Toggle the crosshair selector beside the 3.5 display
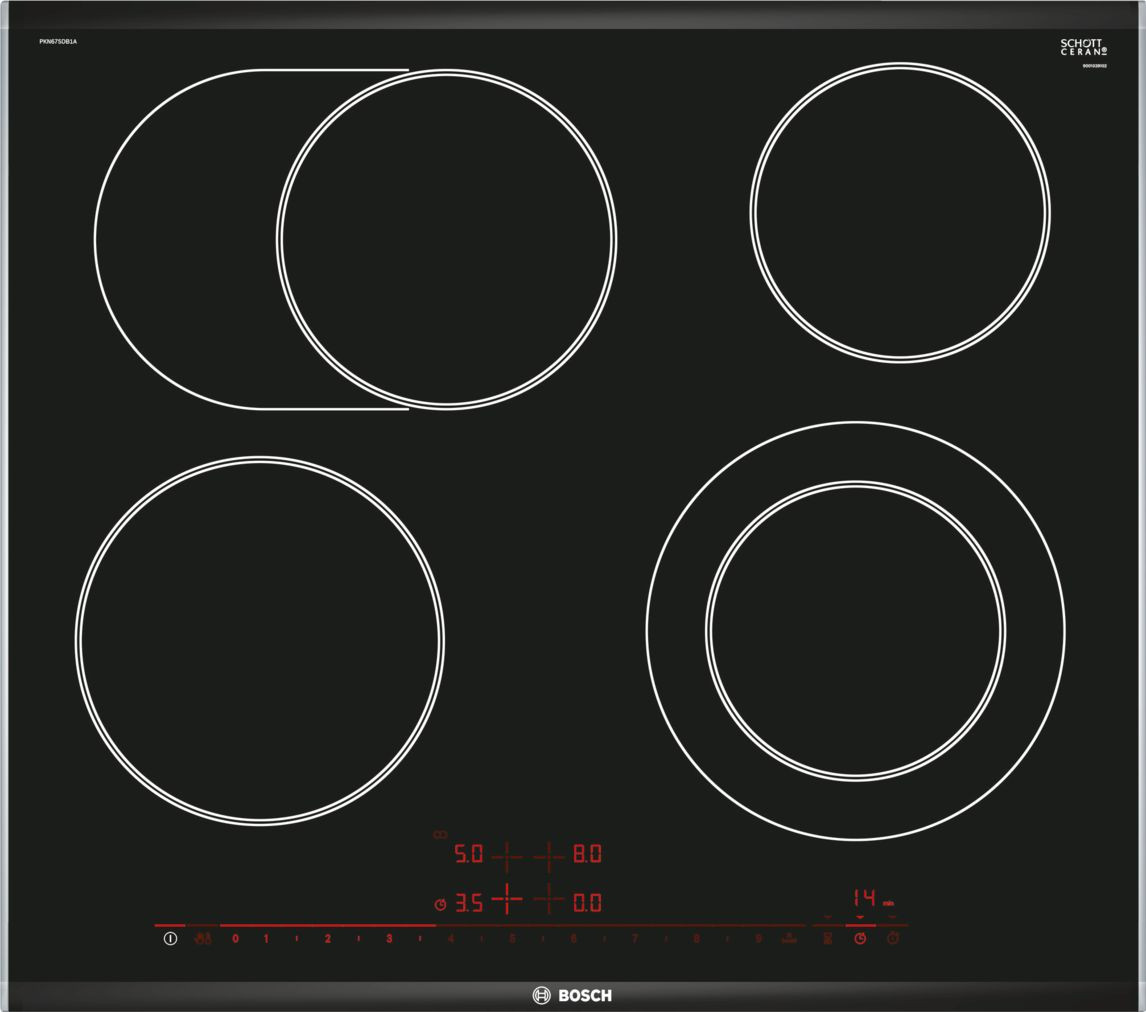 click(506, 898)
